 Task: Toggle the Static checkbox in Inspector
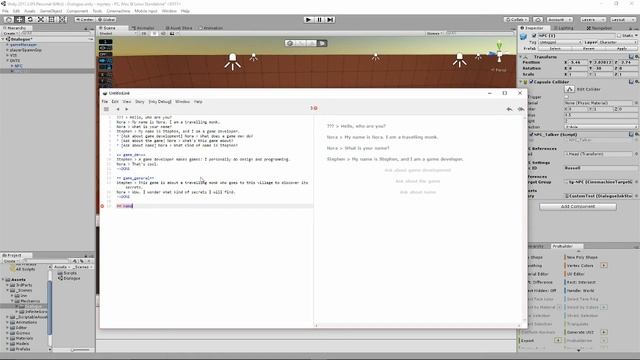click(619, 36)
